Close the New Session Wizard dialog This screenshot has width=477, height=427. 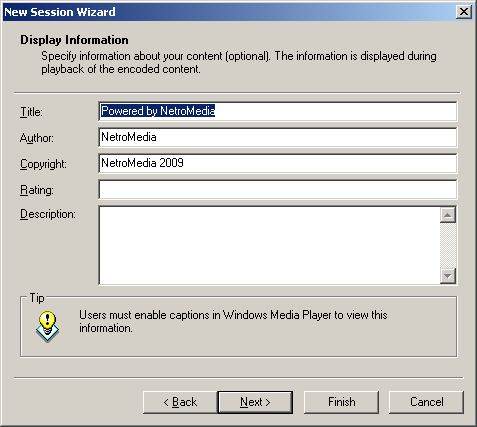click(x=464, y=12)
